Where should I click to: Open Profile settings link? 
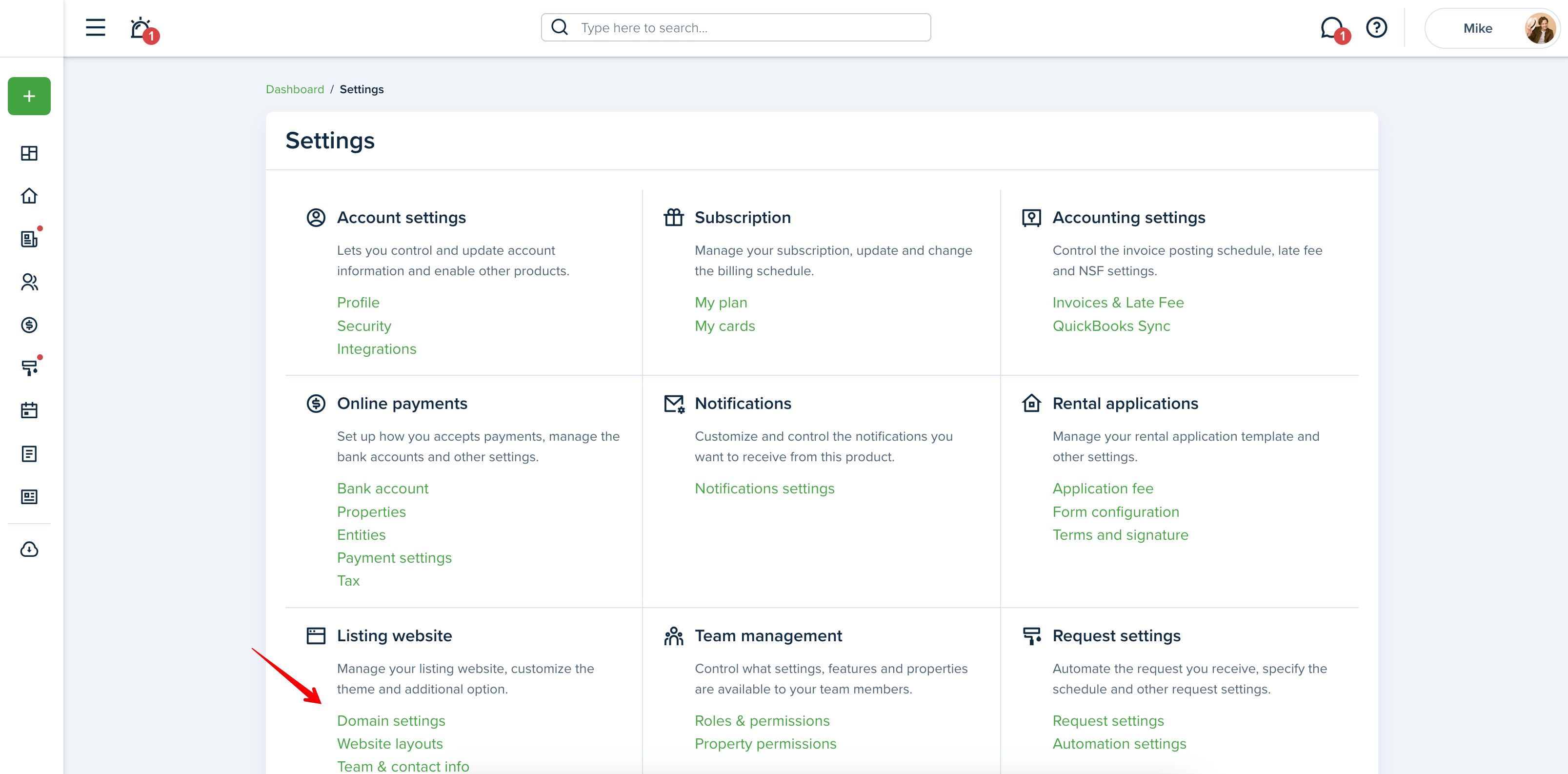tap(358, 303)
